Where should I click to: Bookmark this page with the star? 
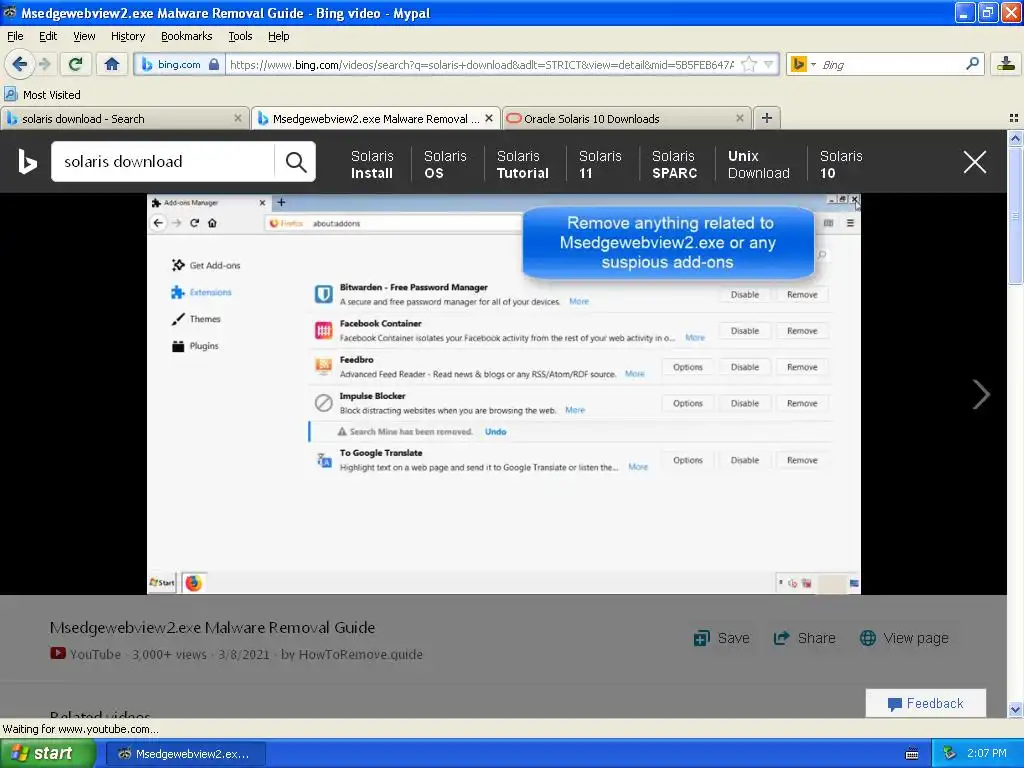[x=750, y=64]
